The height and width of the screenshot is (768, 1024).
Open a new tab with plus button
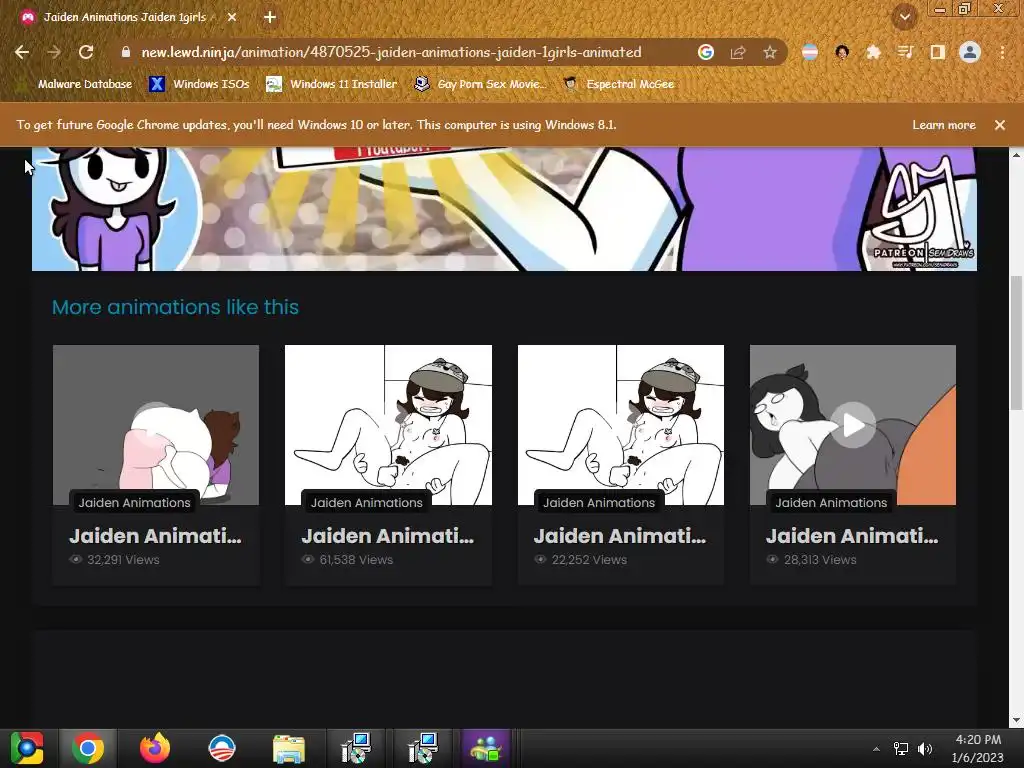[270, 18]
